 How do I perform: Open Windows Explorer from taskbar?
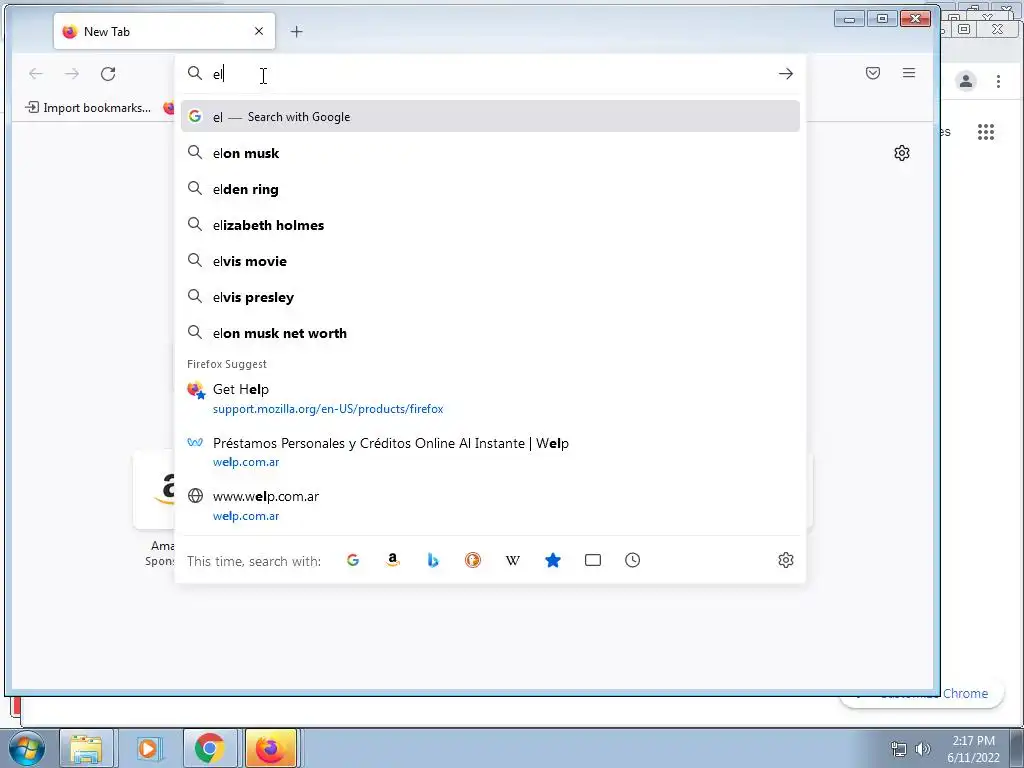(x=86, y=748)
